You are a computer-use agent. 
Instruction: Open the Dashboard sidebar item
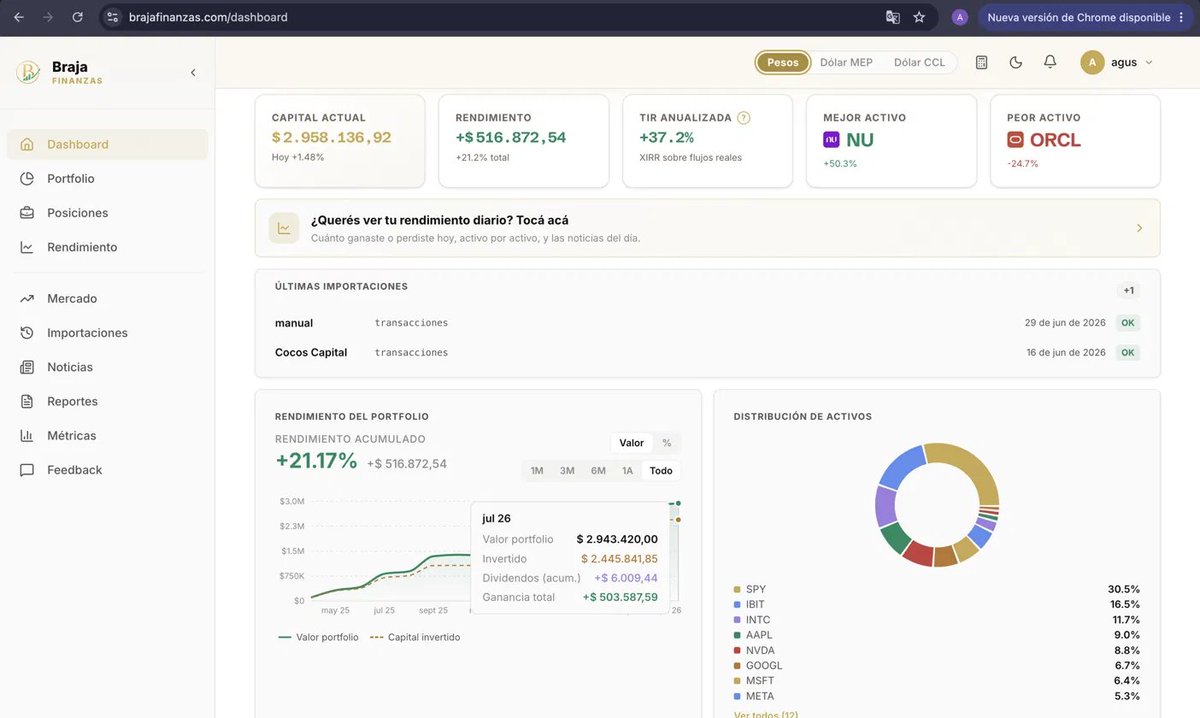(107, 144)
